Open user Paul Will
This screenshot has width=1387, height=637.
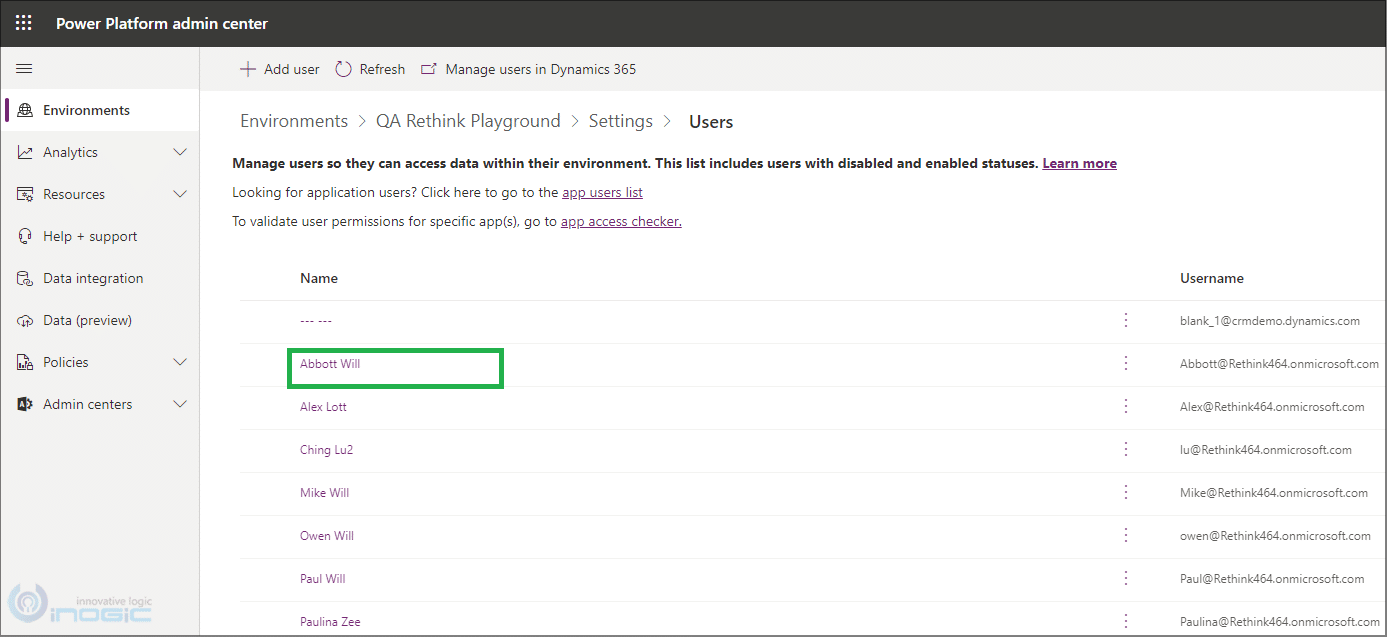(322, 579)
